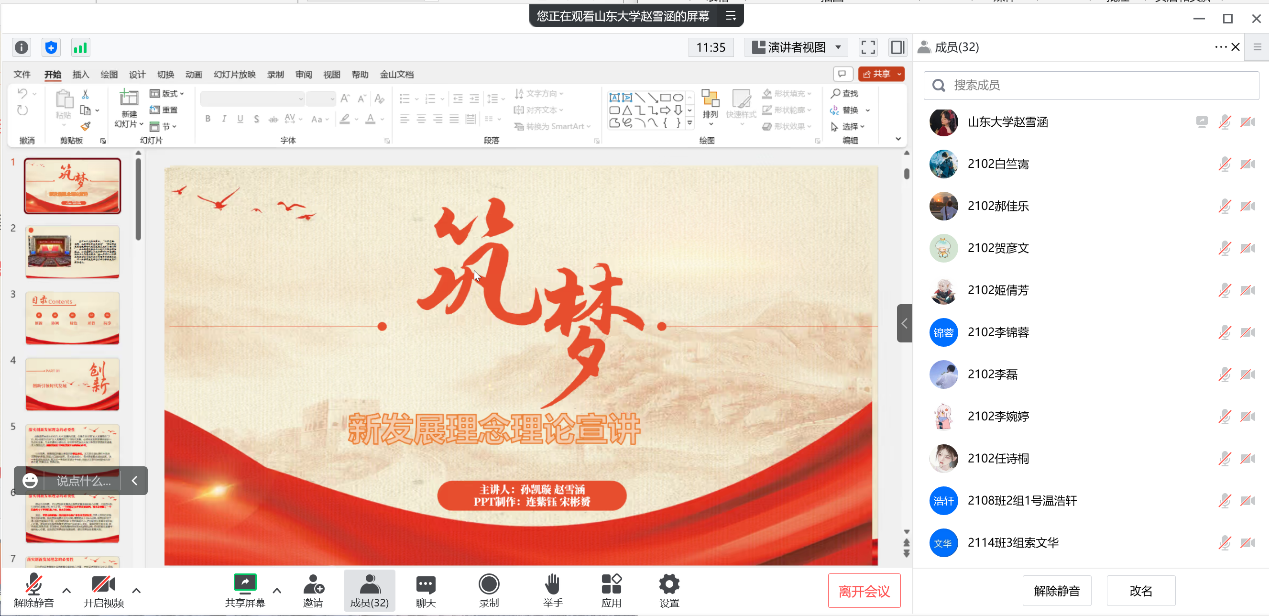Enter full screen view of shared screen
Viewport: 1269px width, 616px height.
[x=868, y=47]
